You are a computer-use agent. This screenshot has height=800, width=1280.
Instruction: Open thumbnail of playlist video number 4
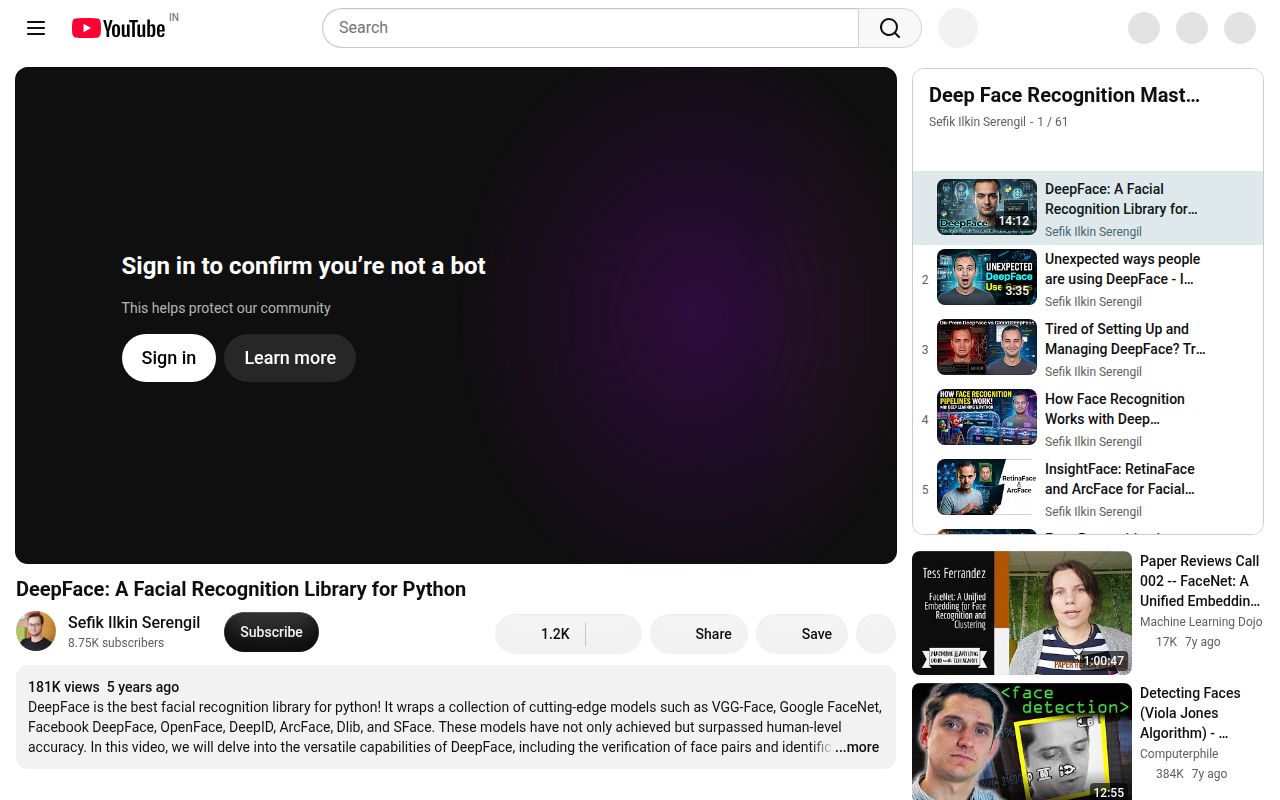point(987,417)
